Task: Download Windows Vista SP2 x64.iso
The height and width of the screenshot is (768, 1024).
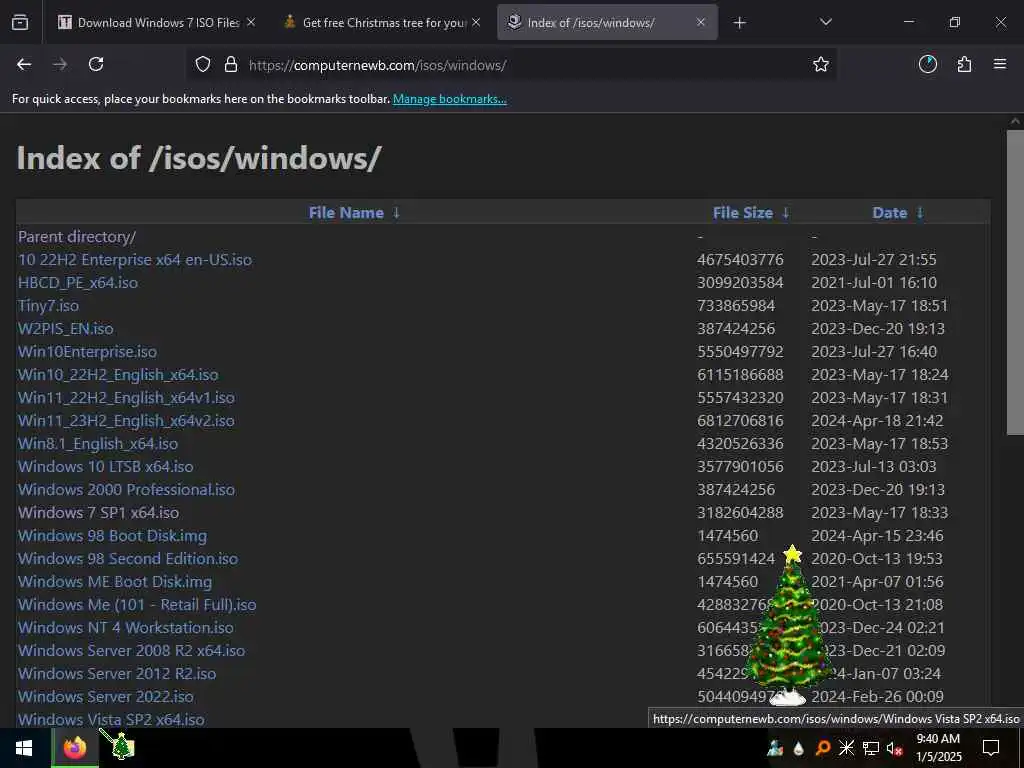Action: tap(111, 720)
